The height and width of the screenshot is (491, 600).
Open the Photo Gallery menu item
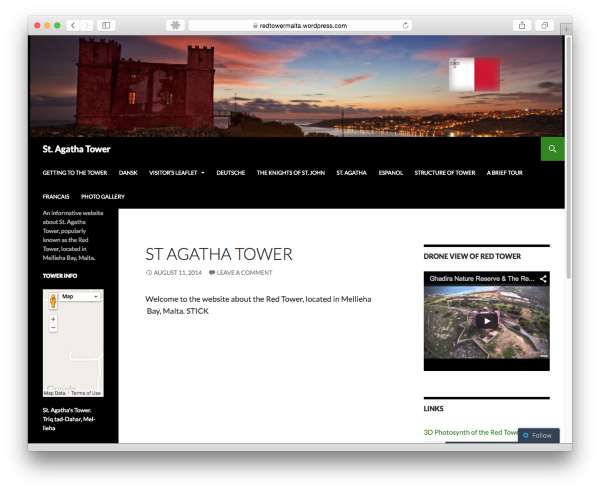pyautogui.click(x=103, y=197)
